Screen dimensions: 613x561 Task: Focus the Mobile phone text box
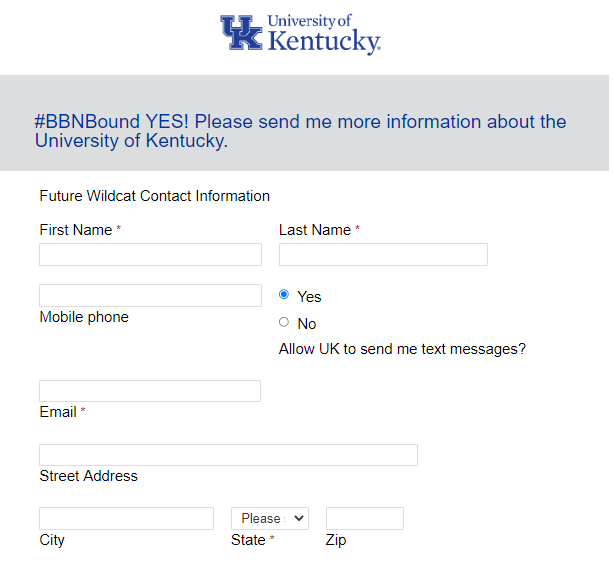click(x=150, y=295)
